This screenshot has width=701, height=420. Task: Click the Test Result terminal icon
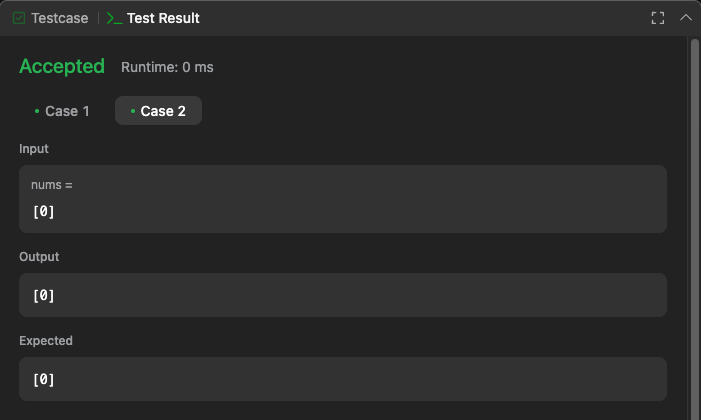click(x=114, y=18)
